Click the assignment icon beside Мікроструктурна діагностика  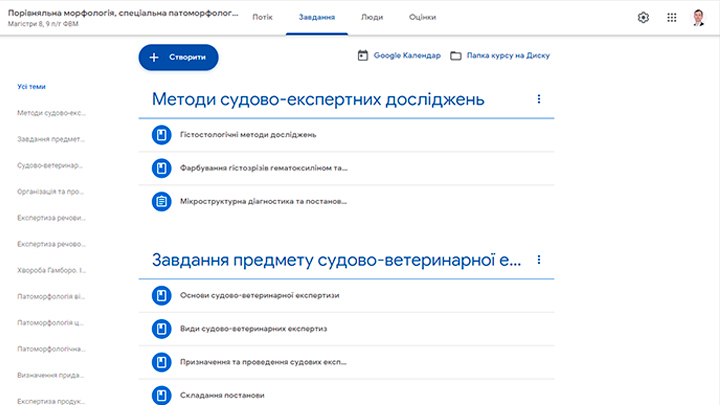click(162, 202)
